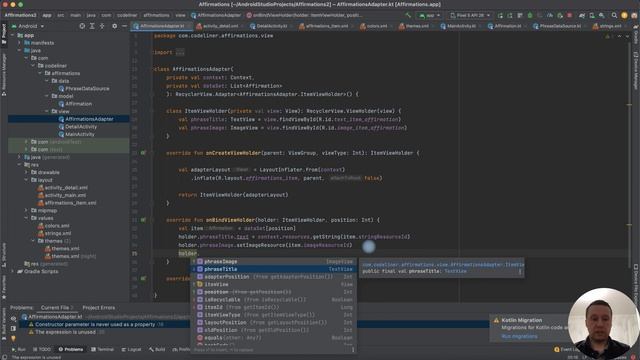The height and width of the screenshot is (360, 640).
Task: Open the Logcat tool window button
Action: pos(131,349)
